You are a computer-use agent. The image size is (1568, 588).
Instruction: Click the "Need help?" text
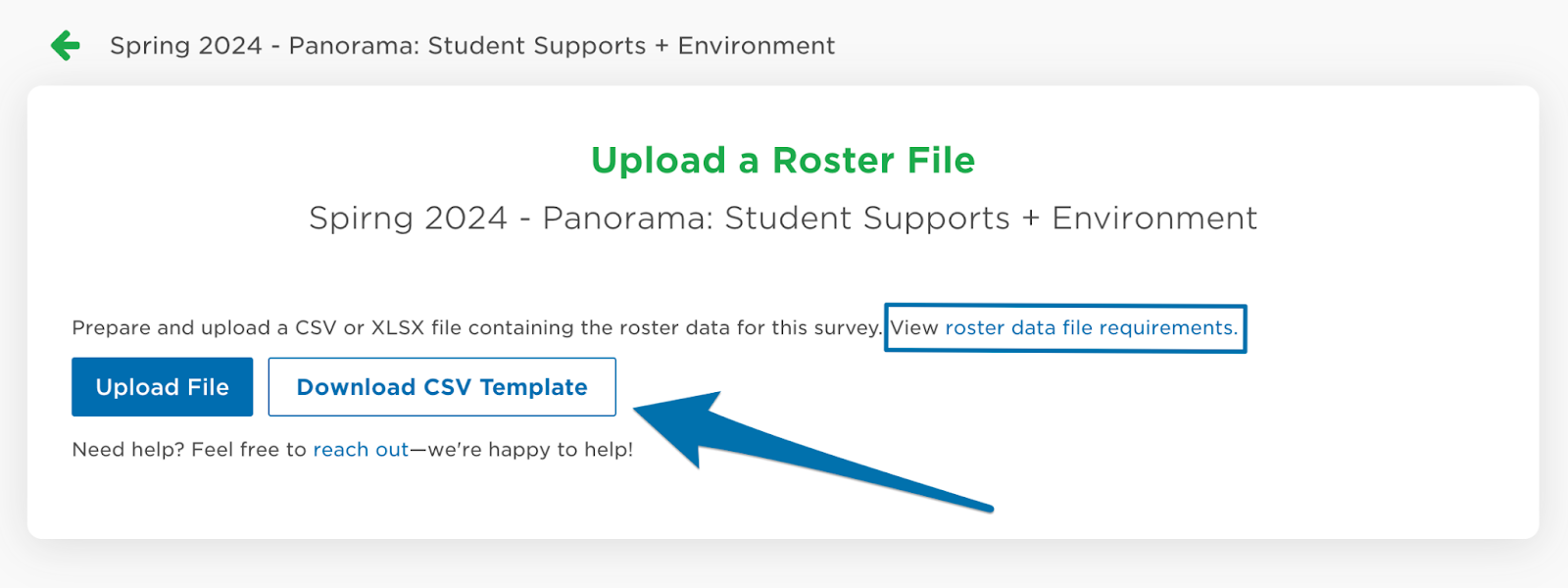[128, 450]
